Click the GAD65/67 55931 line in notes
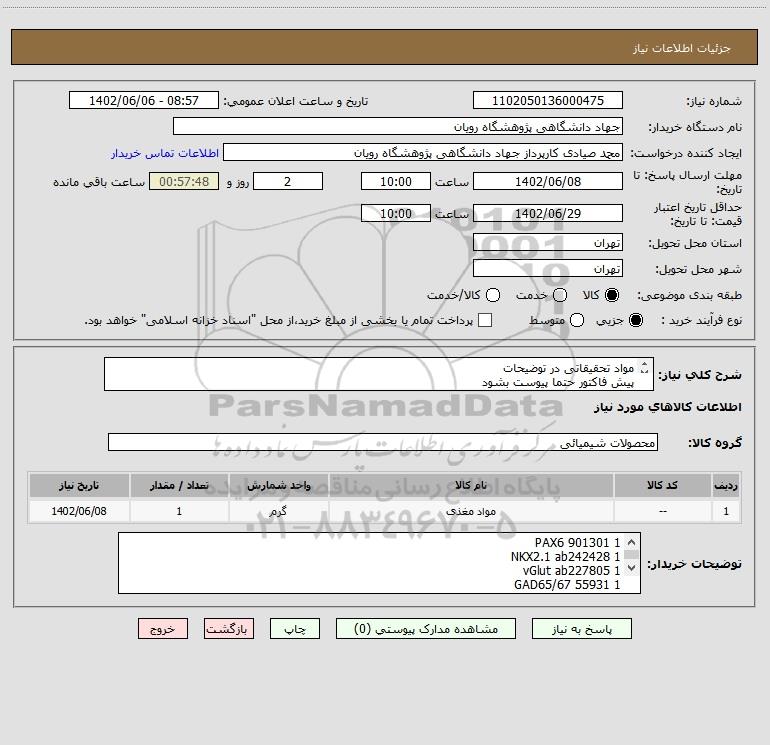The height and width of the screenshot is (745, 770). 567,584
